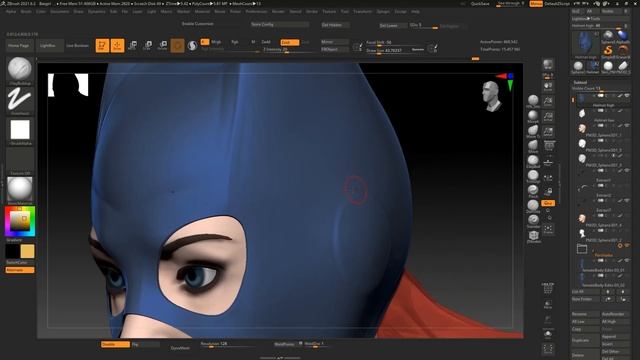Open the BrushAlpha selector
This screenshot has height=360, width=640.
[20, 130]
